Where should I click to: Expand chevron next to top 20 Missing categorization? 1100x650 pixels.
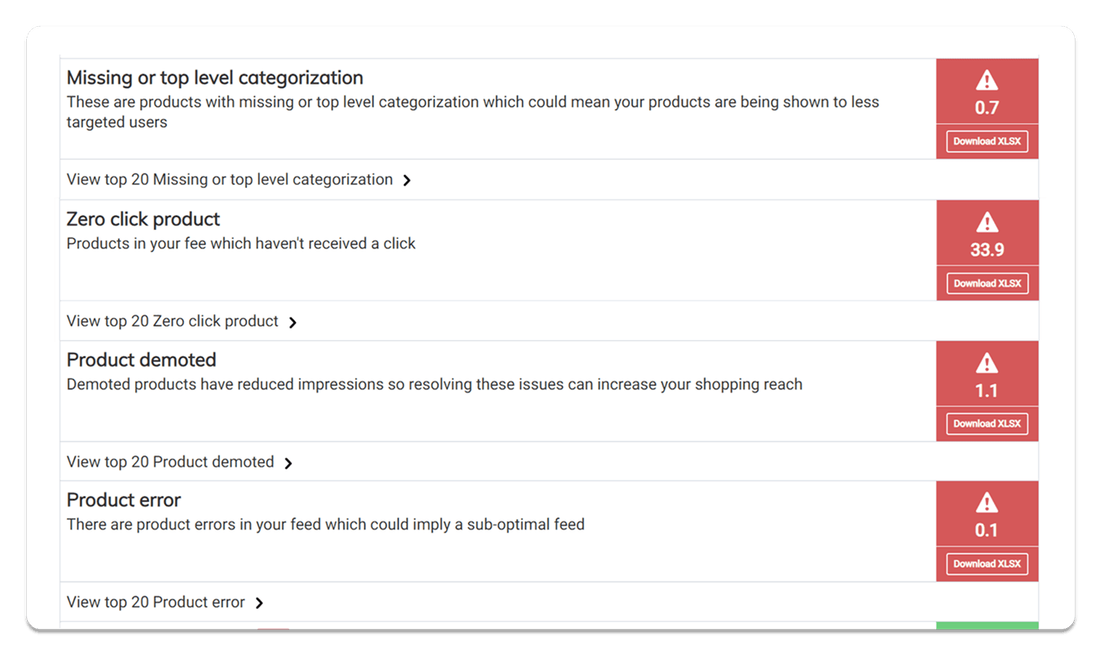pos(407,180)
